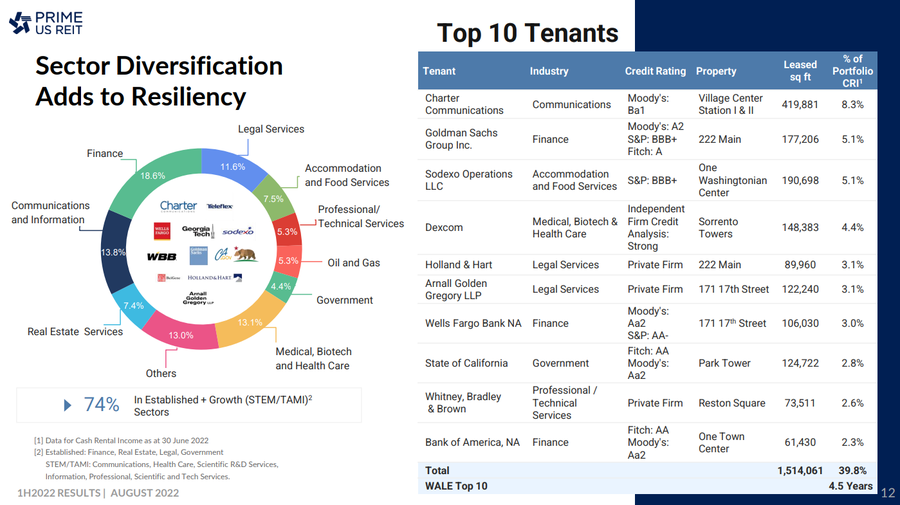
Task: Click the Sodexo logo in the chart
Action: 238,231
